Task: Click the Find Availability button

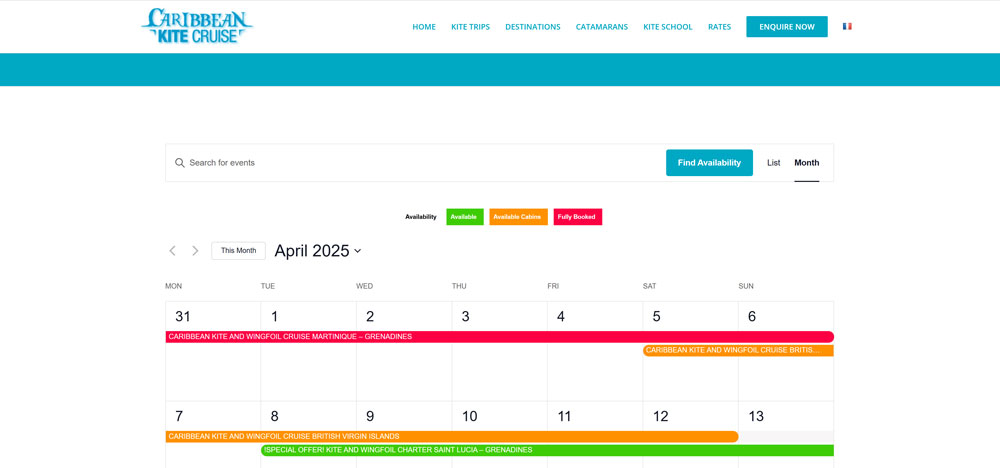Action: point(709,163)
